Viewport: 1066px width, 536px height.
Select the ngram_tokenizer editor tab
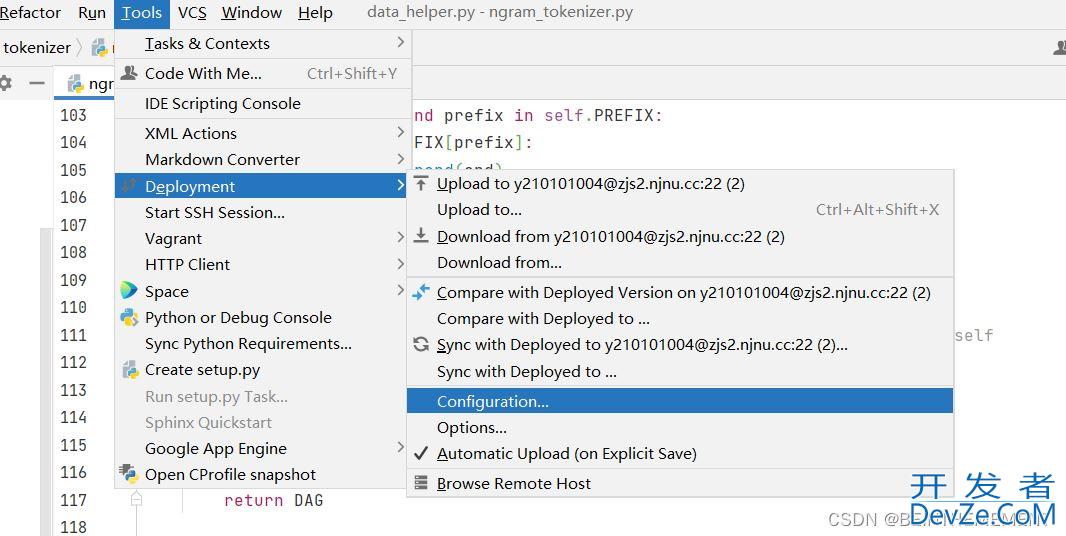[85, 83]
